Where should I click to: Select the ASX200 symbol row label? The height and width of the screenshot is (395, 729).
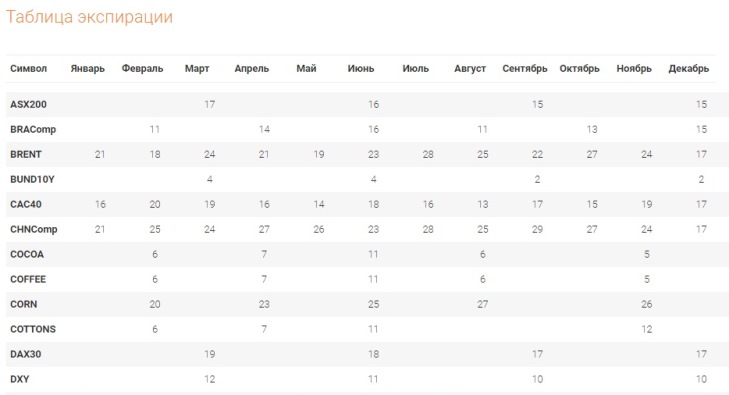click(28, 105)
